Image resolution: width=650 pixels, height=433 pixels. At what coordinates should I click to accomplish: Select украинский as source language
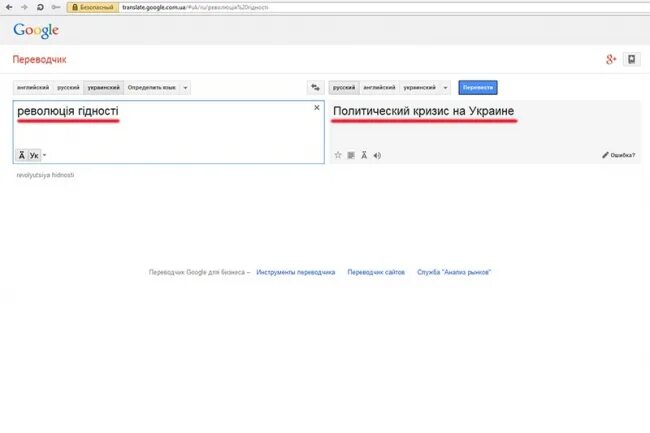click(104, 87)
